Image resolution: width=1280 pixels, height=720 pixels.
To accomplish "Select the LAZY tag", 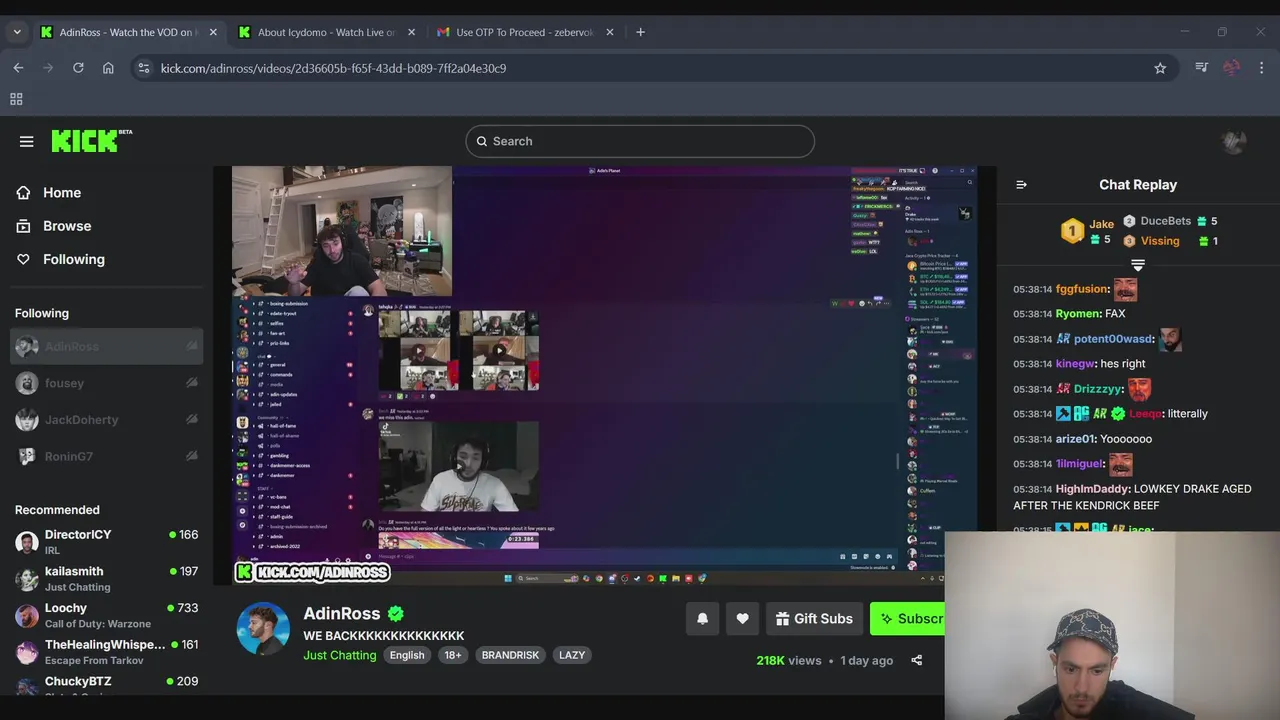I will click(x=572, y=655).
